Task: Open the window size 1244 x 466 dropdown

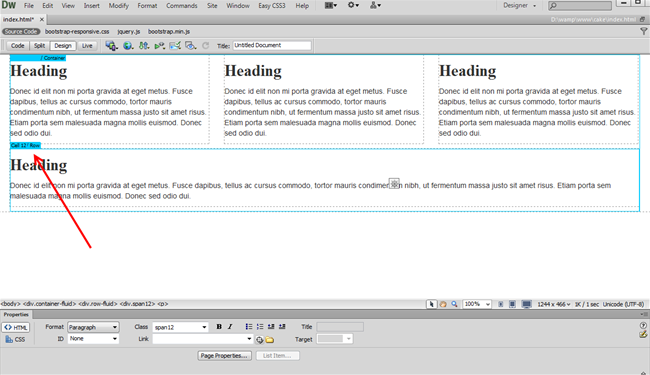Action: (x=553, y=304)
